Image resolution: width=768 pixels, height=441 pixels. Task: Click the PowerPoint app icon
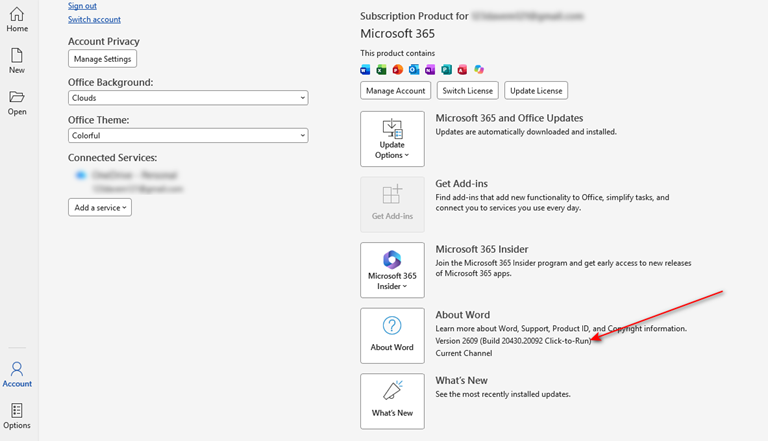(x=398, y=70)
